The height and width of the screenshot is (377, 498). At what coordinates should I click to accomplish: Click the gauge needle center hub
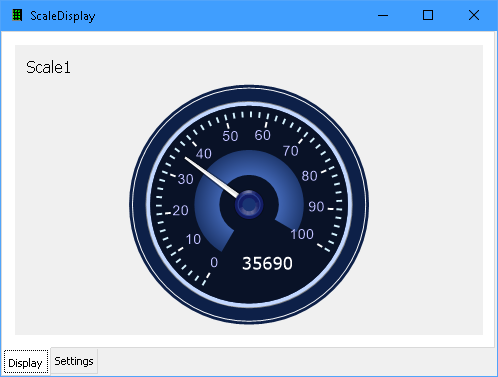[249, 205]
